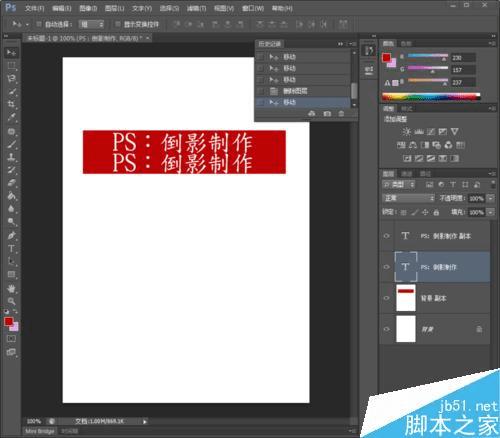
Task: Select the Brush tool
Action: [11, 144]
